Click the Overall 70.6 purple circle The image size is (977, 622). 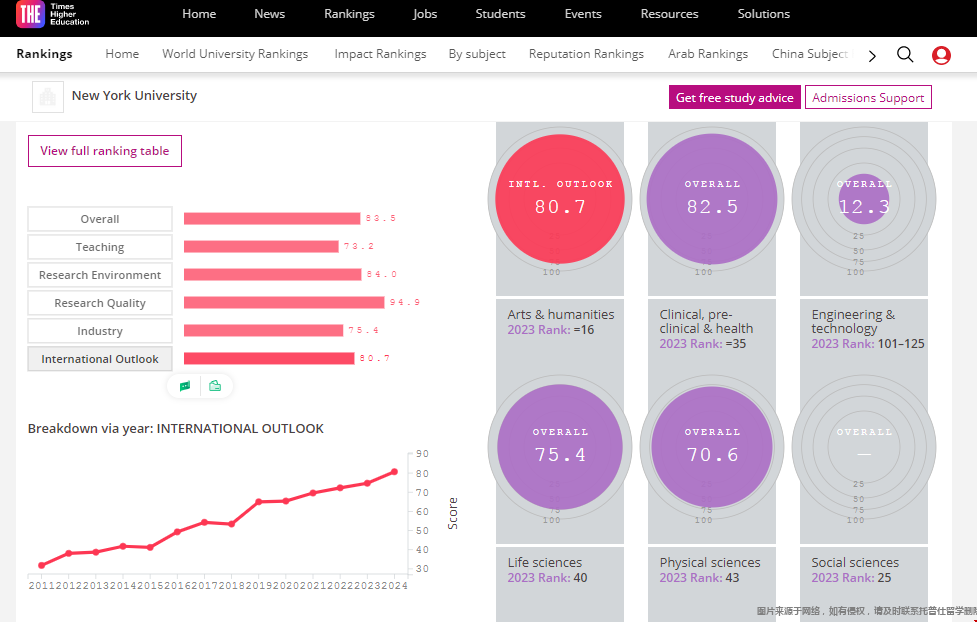[x=712, y=447]
